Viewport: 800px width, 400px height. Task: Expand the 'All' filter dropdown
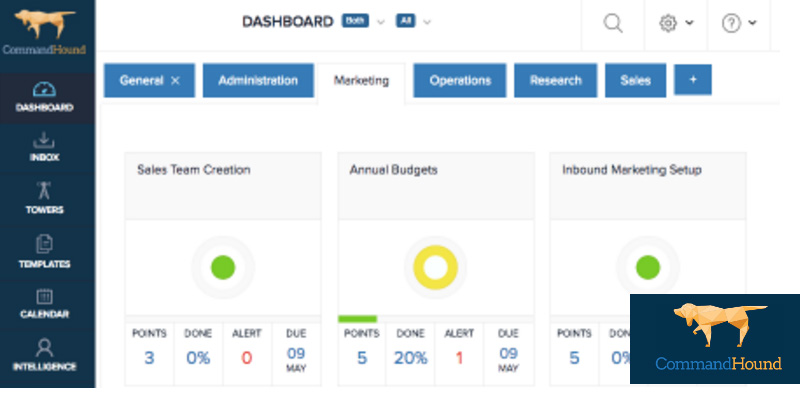[413, 21]
